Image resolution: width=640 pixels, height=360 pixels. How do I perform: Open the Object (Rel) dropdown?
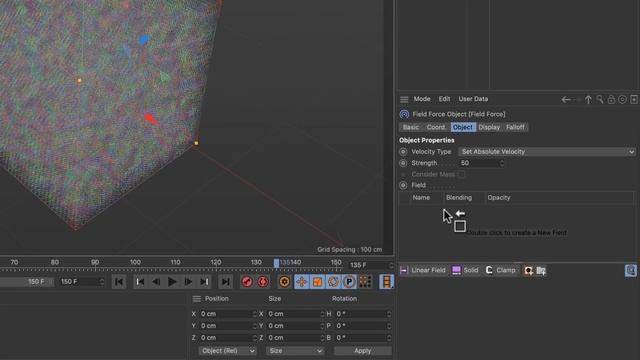227,351
